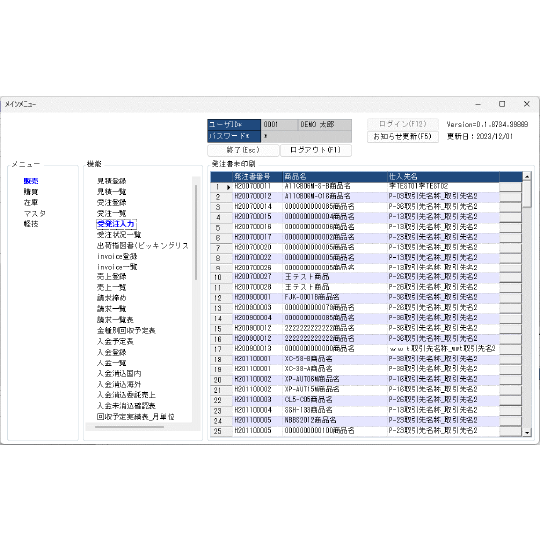Click the 終了(Esc) button
This screenshot has height=541, width=541.
click(243, 150)
